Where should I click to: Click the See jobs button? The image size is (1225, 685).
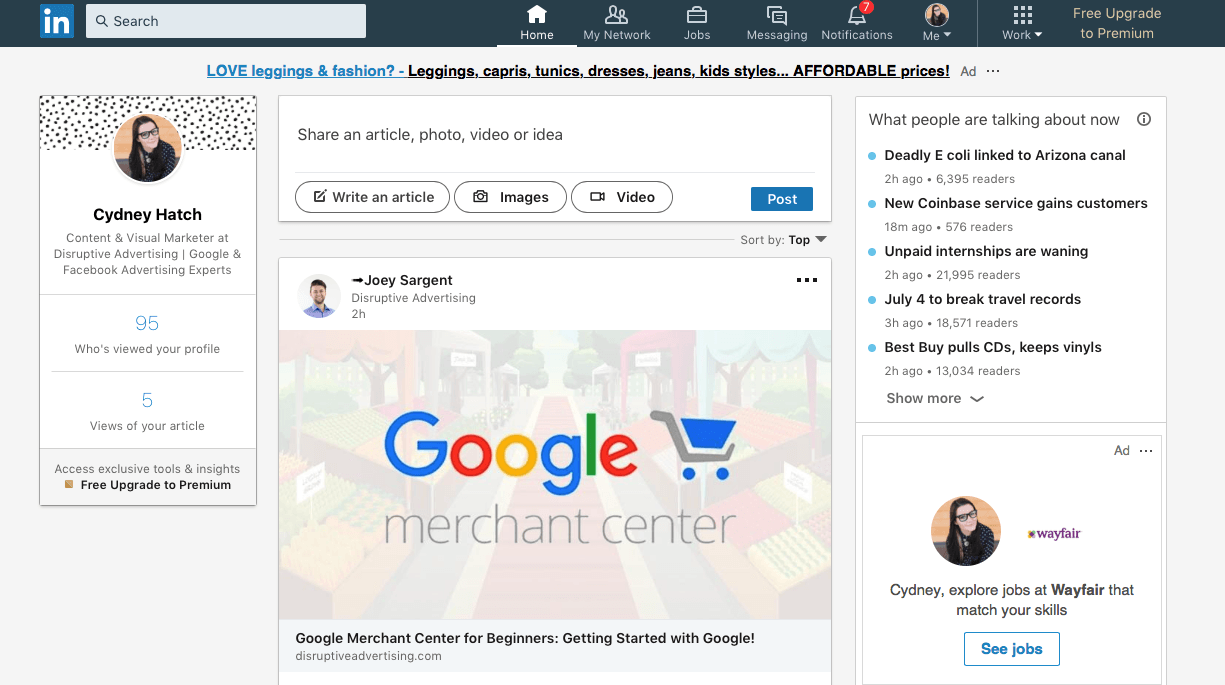pos(1012,649)
